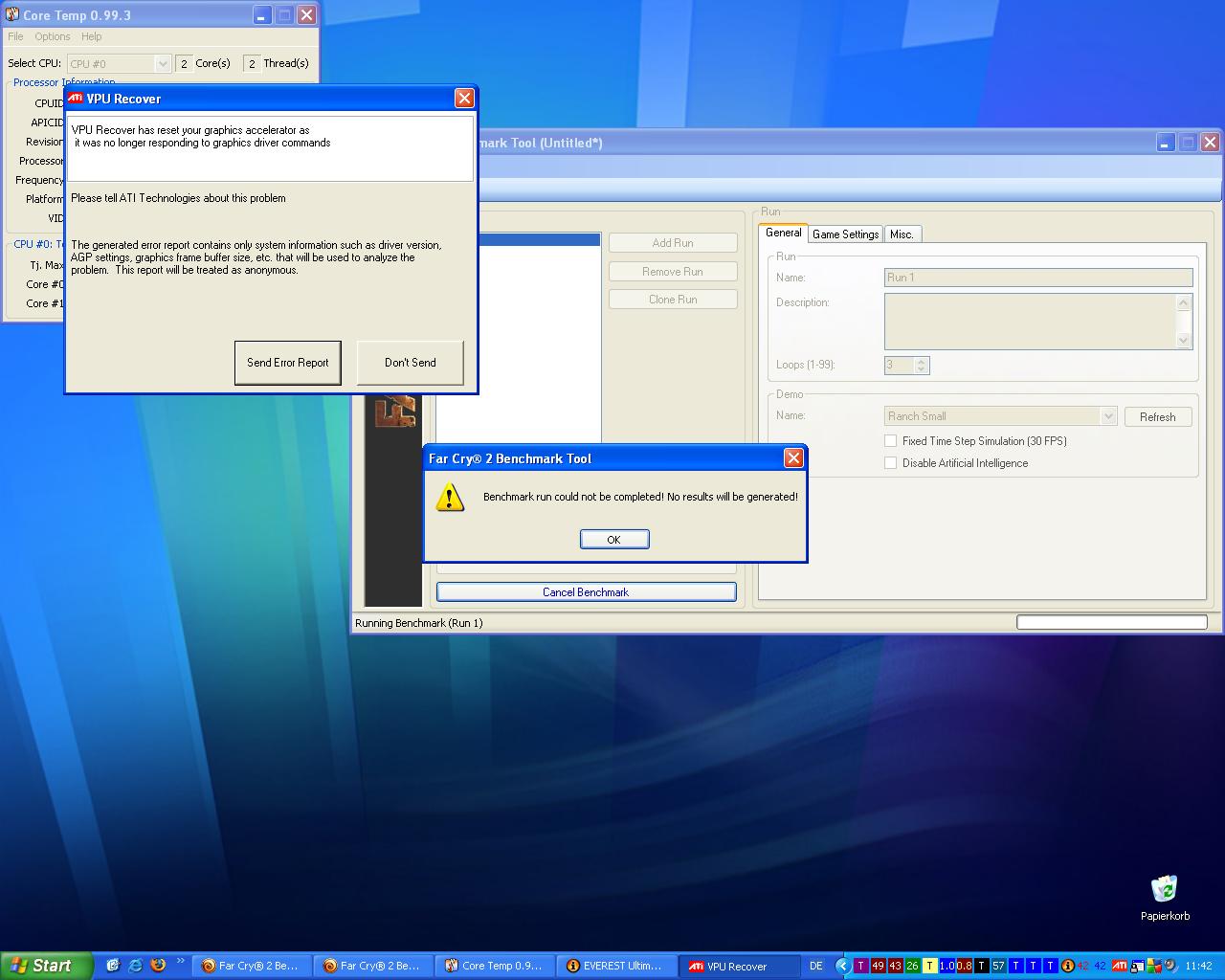Click the yellow T tray icon
The image size is (1225, 980).
pos(929,966)
